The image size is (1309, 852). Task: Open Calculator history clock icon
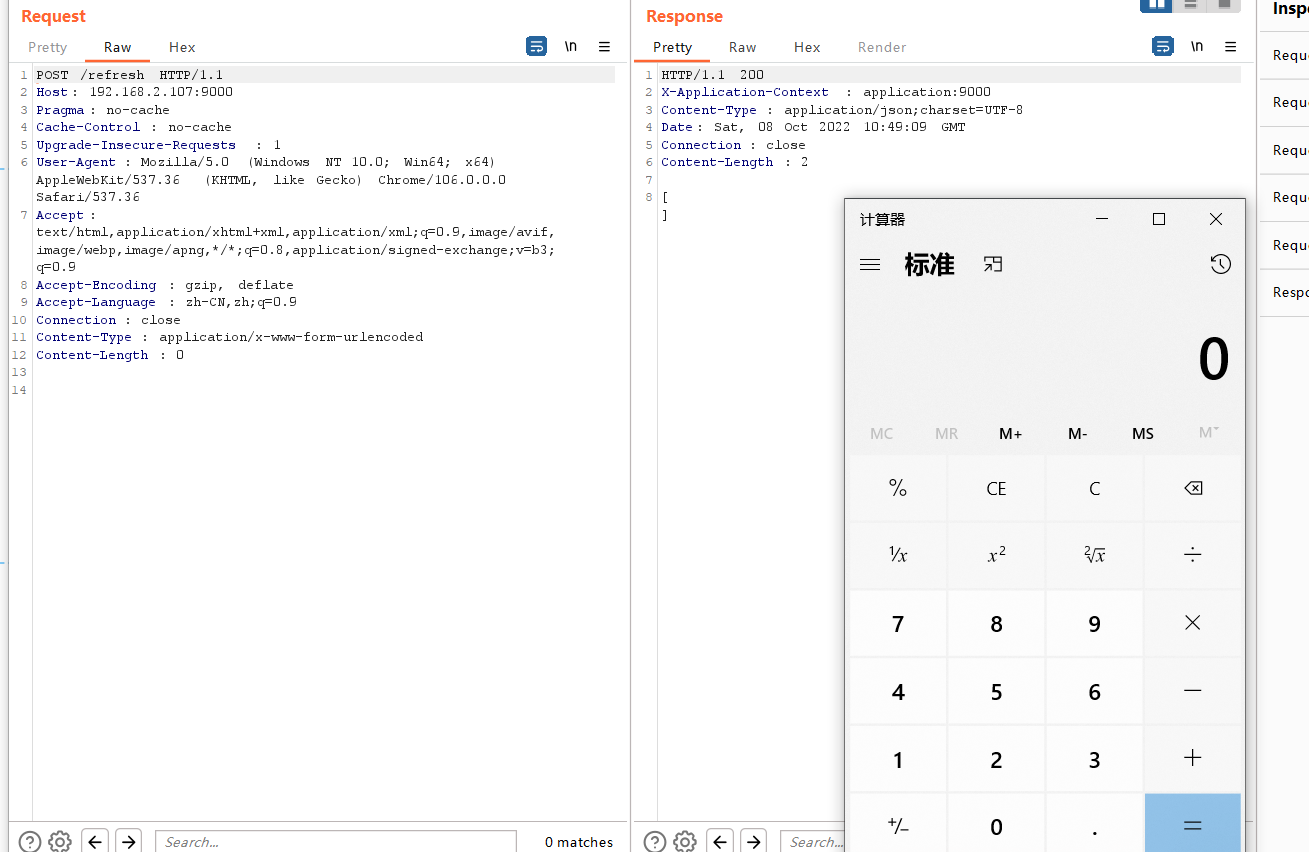[x=1220, y=264]
